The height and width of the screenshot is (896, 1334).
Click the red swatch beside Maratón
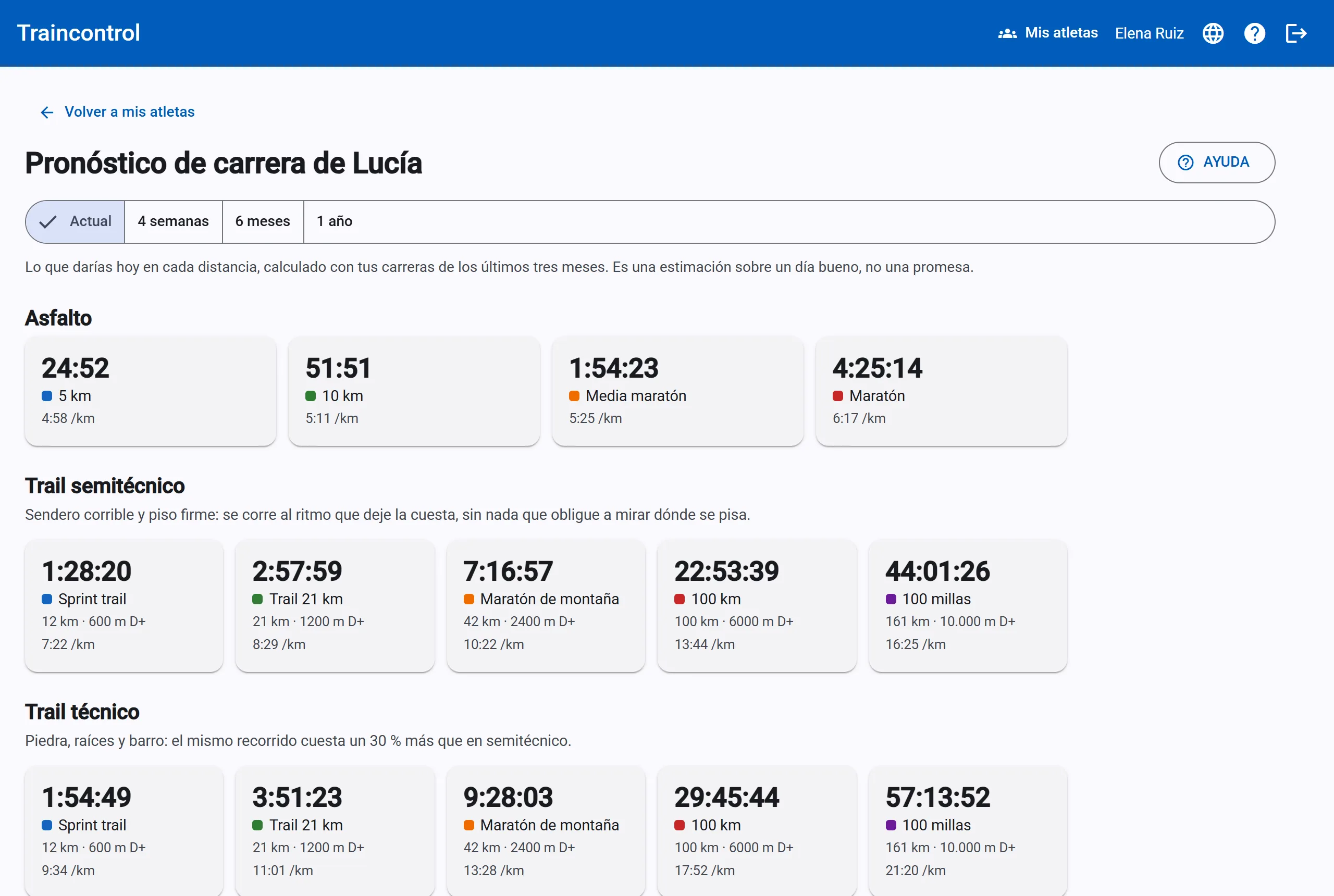[x=837, y=396]
